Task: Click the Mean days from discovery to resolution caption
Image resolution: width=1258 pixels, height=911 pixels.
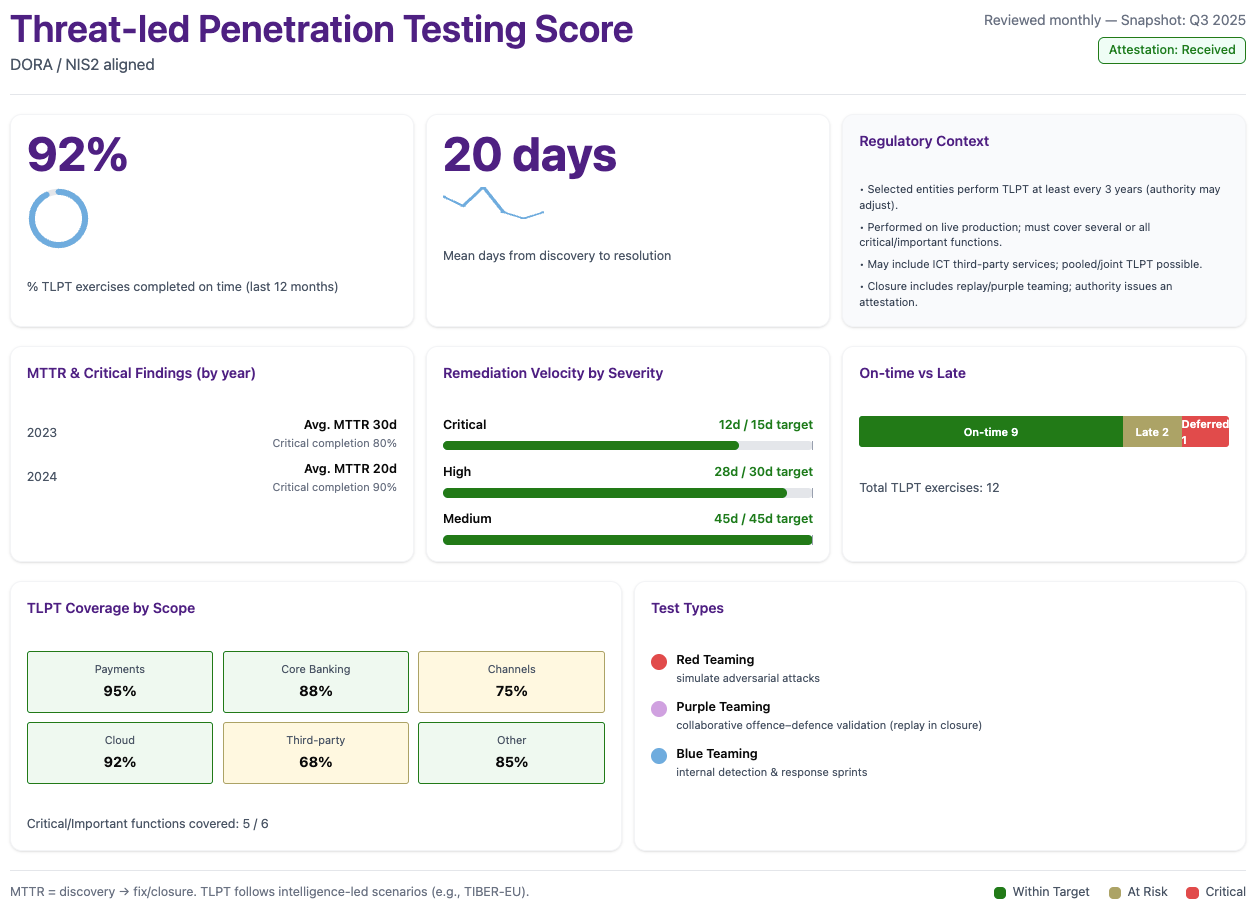Action: (x=557, y=256)
